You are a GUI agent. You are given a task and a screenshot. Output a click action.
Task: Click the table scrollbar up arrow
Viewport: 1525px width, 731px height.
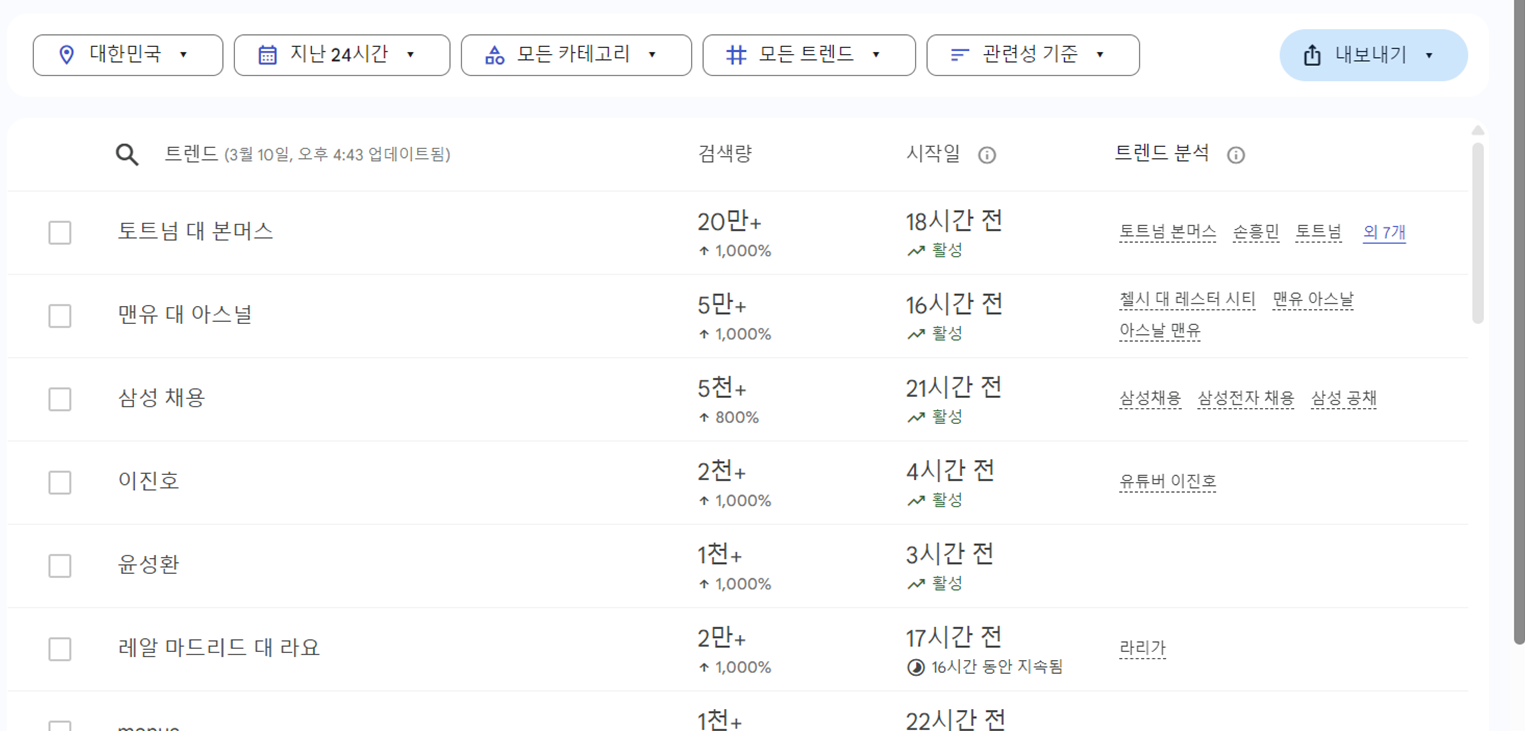pyautogui.click(x=1478, y=131)
